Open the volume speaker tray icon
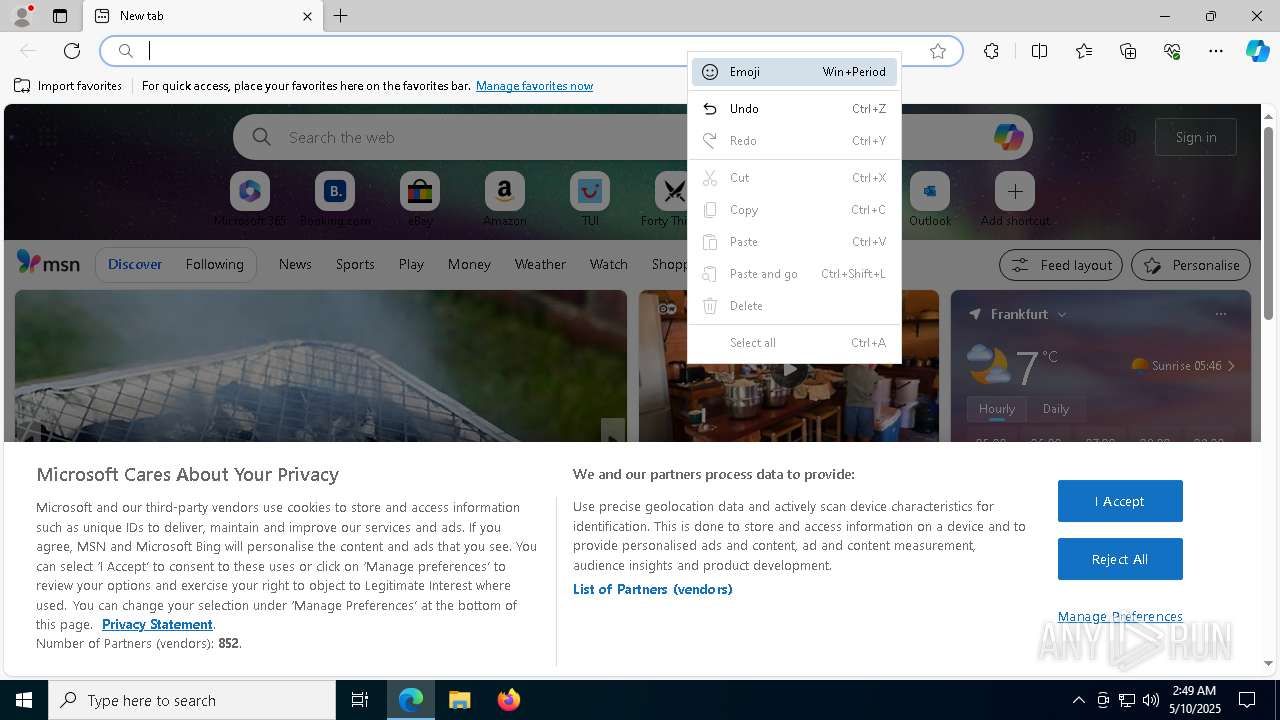Screen dimensions: 1280x720 point(1151,700)
